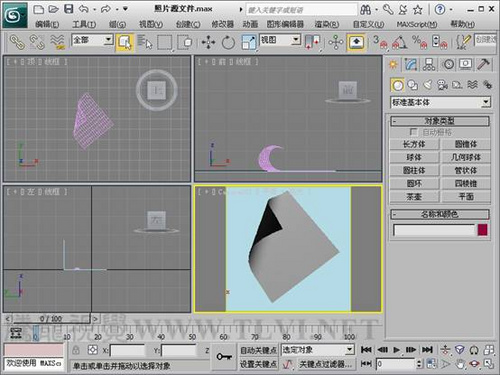
Task: Select the Helpers category icon
Action: 457,85
